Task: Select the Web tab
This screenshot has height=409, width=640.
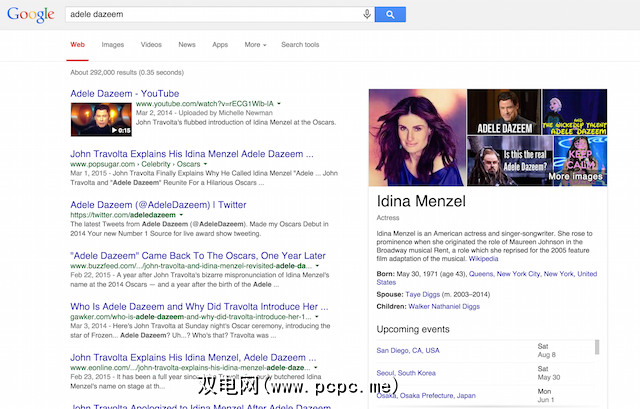Action: pos(78,44)
